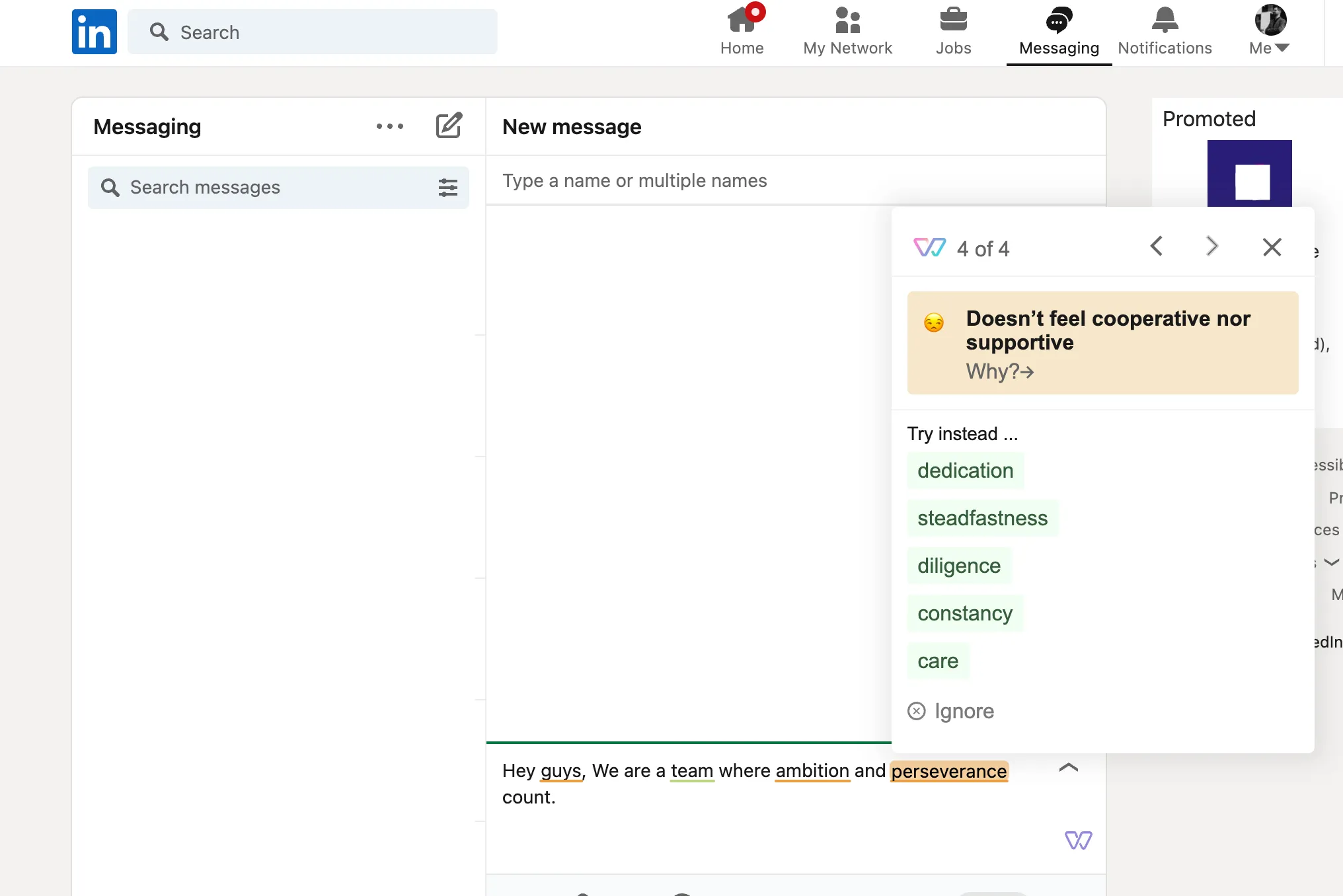Select the Messaging tab
Viewport: 1343px width, 896px height.
coord(1059,31)
